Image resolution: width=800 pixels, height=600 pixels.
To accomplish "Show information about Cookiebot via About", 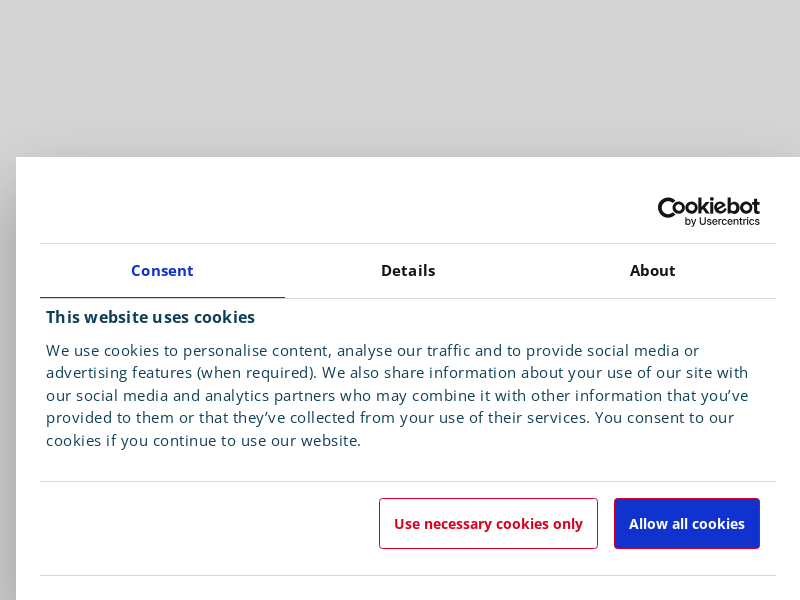I will point(652,271).
